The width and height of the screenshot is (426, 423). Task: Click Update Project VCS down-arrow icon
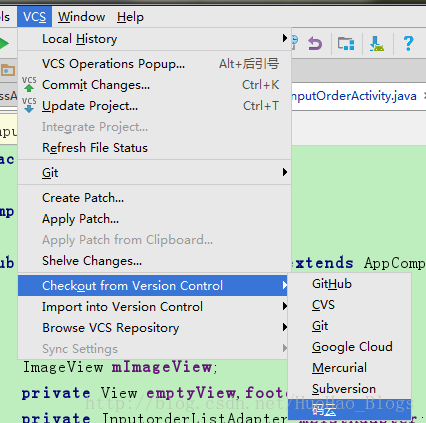coord(29,105)
